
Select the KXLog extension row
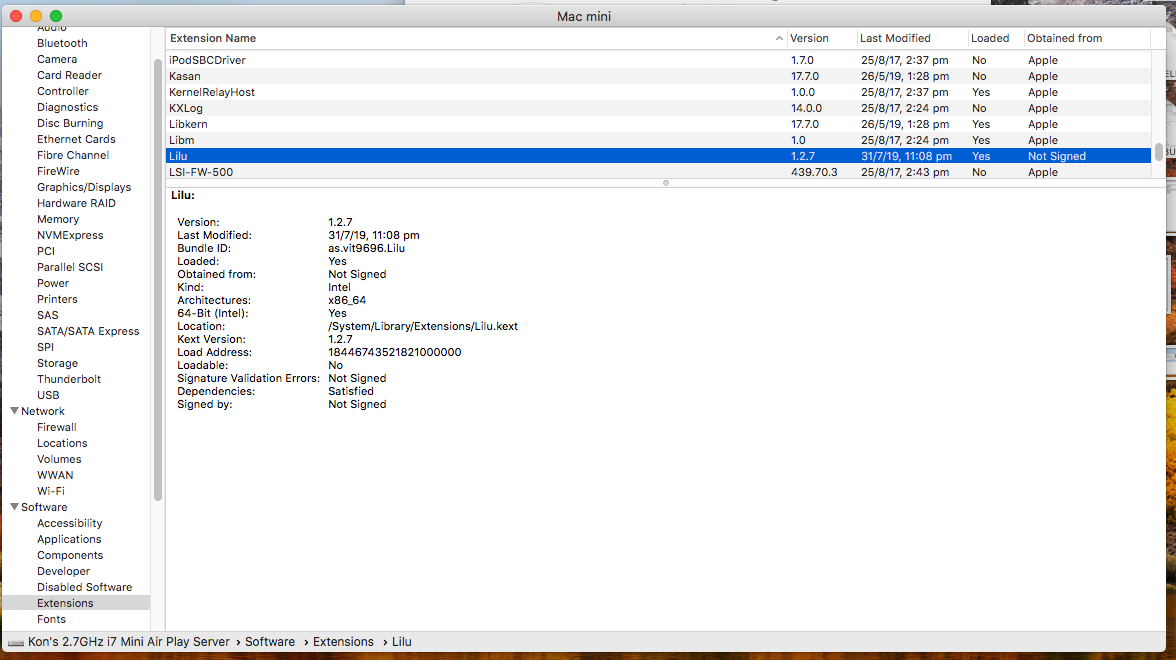click(x=658, y=108)
